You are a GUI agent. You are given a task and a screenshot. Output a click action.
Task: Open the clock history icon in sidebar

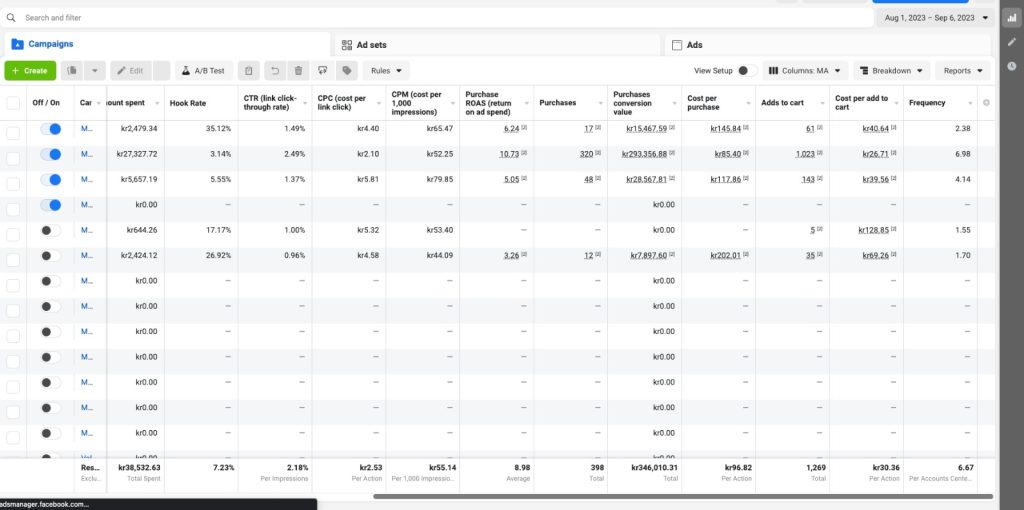[1011, 66]
